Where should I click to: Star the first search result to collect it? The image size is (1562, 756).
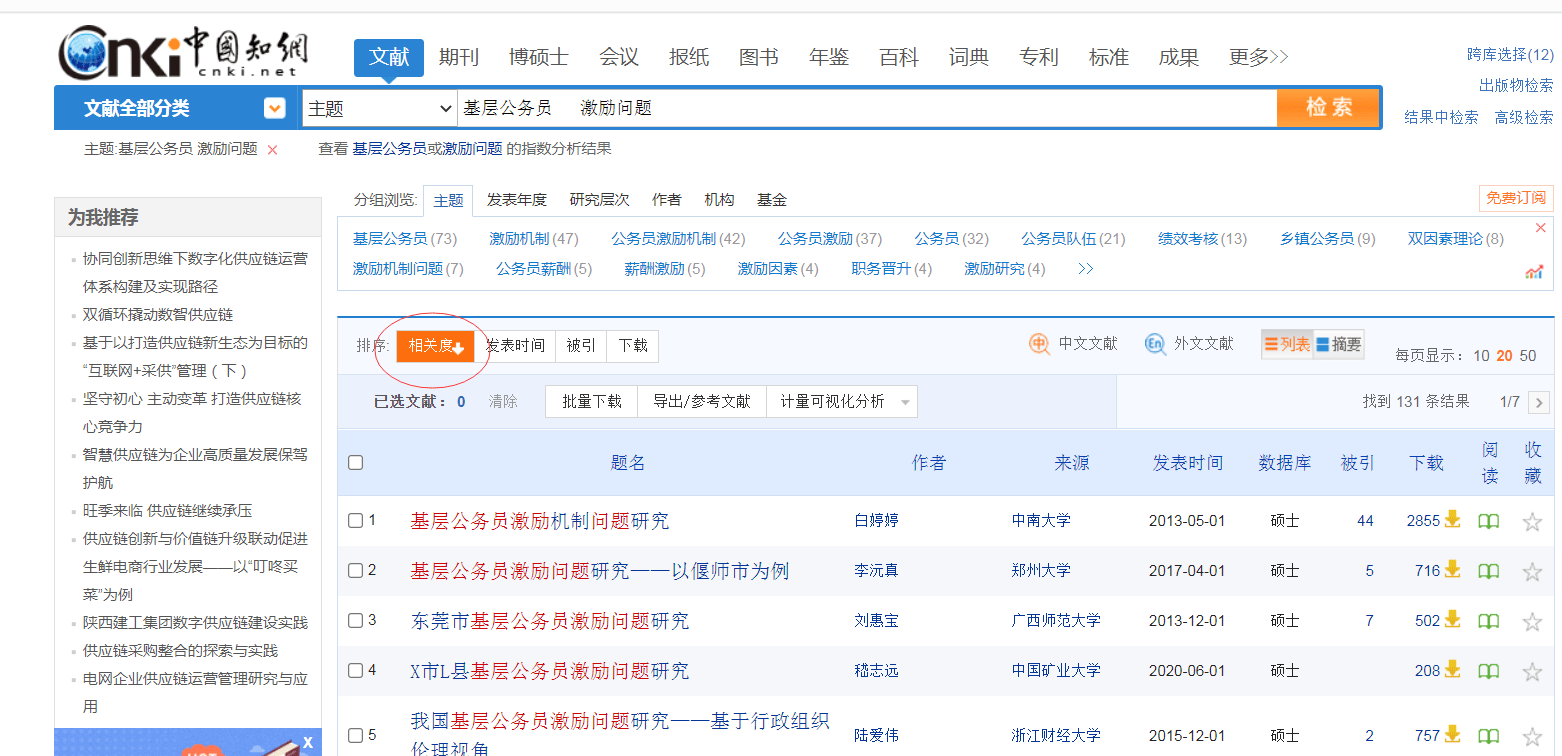coord(1531,520)
